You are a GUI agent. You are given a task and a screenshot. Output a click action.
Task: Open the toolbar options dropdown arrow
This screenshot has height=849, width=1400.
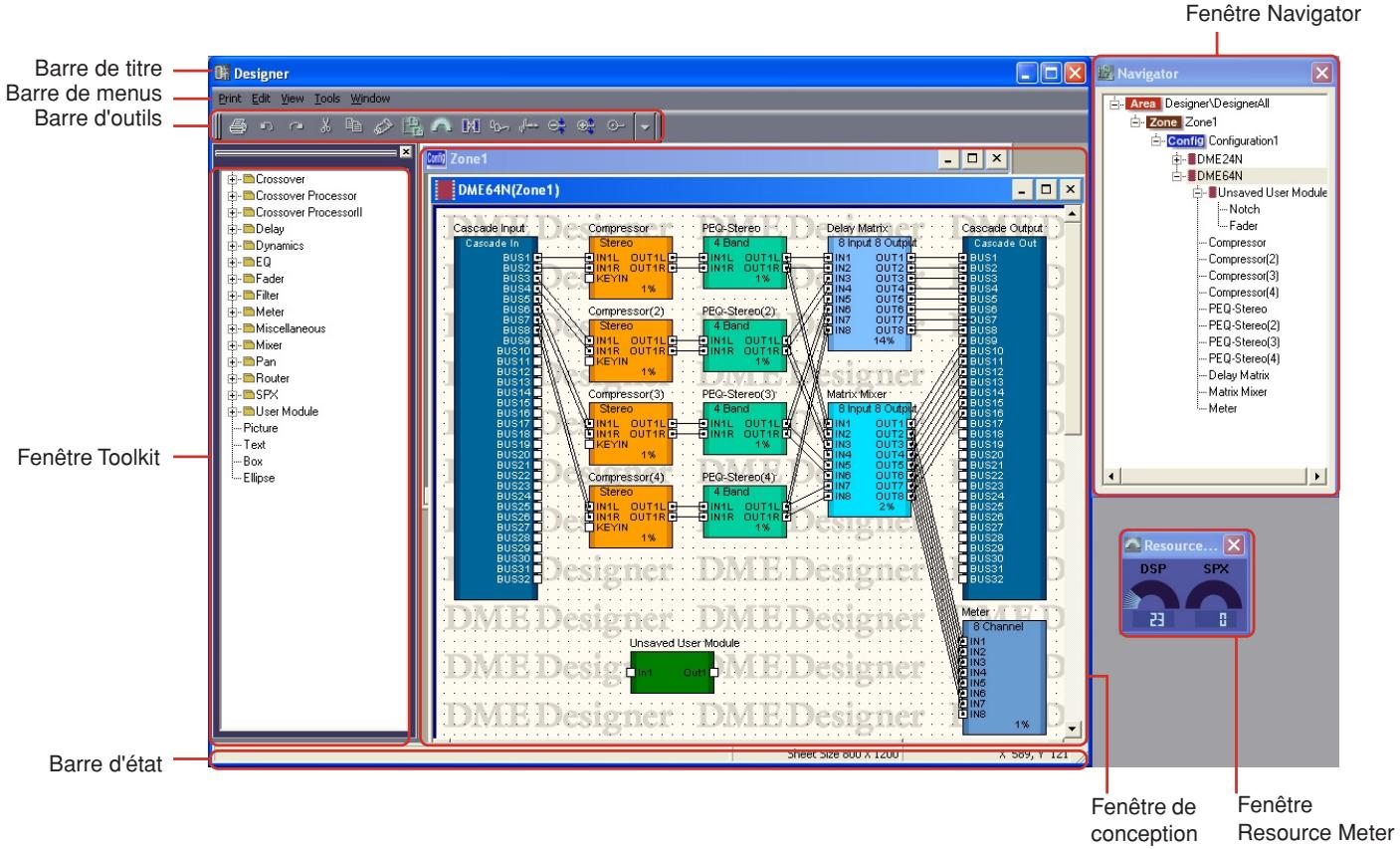646,127
